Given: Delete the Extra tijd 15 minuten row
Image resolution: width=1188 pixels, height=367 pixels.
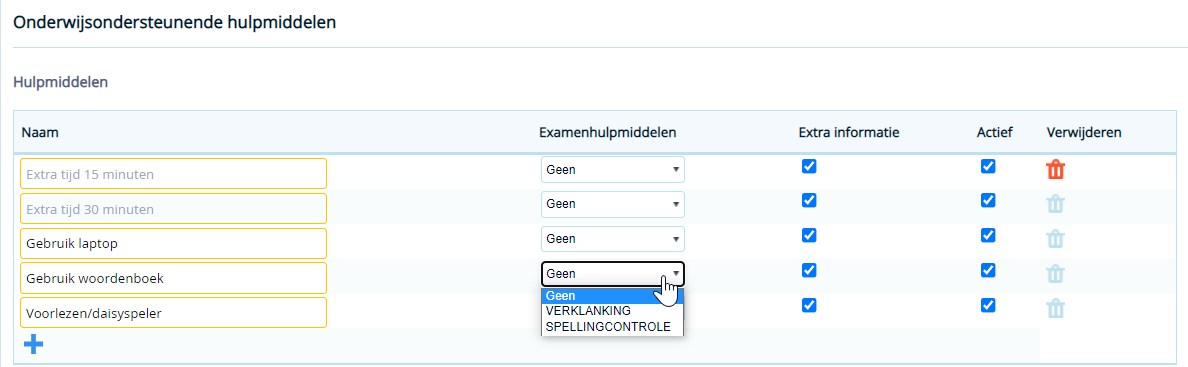Looking at the screenshot, I should (1055, 169).
